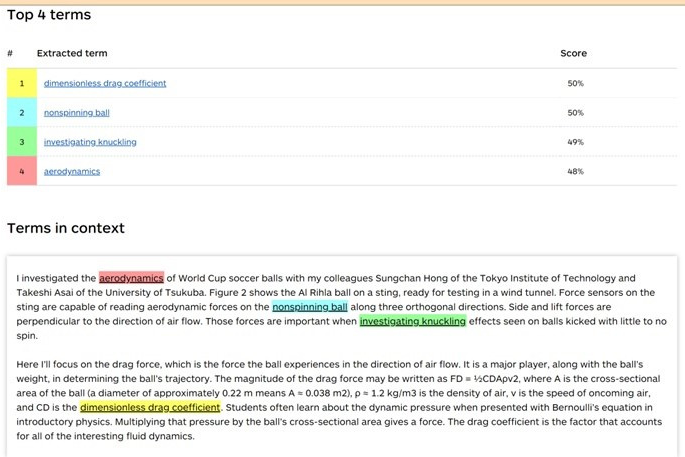The image size is (685, 457).
Task: Open the nonspinning ball term link
Action: click(76, 113)
